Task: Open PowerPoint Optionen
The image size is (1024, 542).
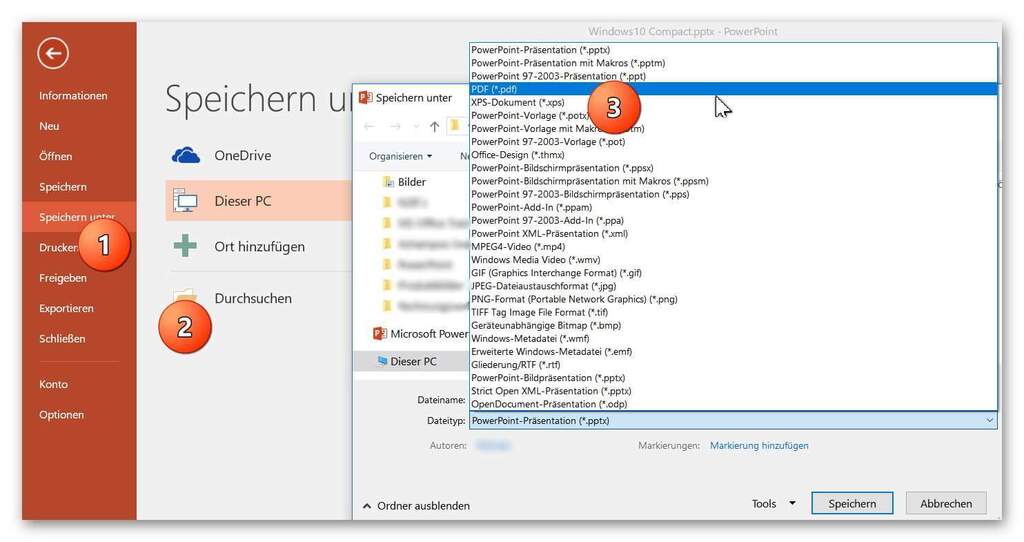Action: (61, 415)
